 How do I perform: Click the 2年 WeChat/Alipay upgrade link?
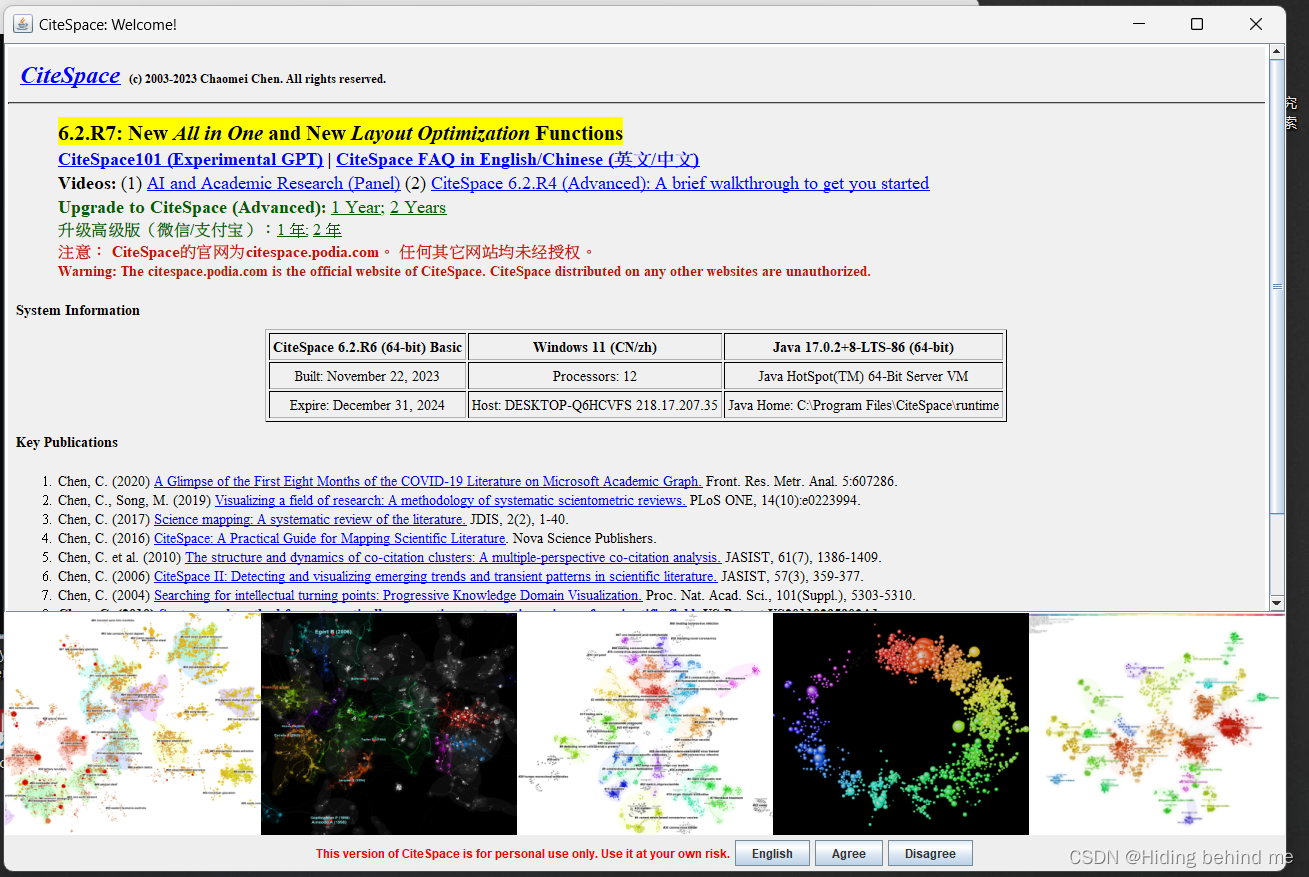coord(327,230)
